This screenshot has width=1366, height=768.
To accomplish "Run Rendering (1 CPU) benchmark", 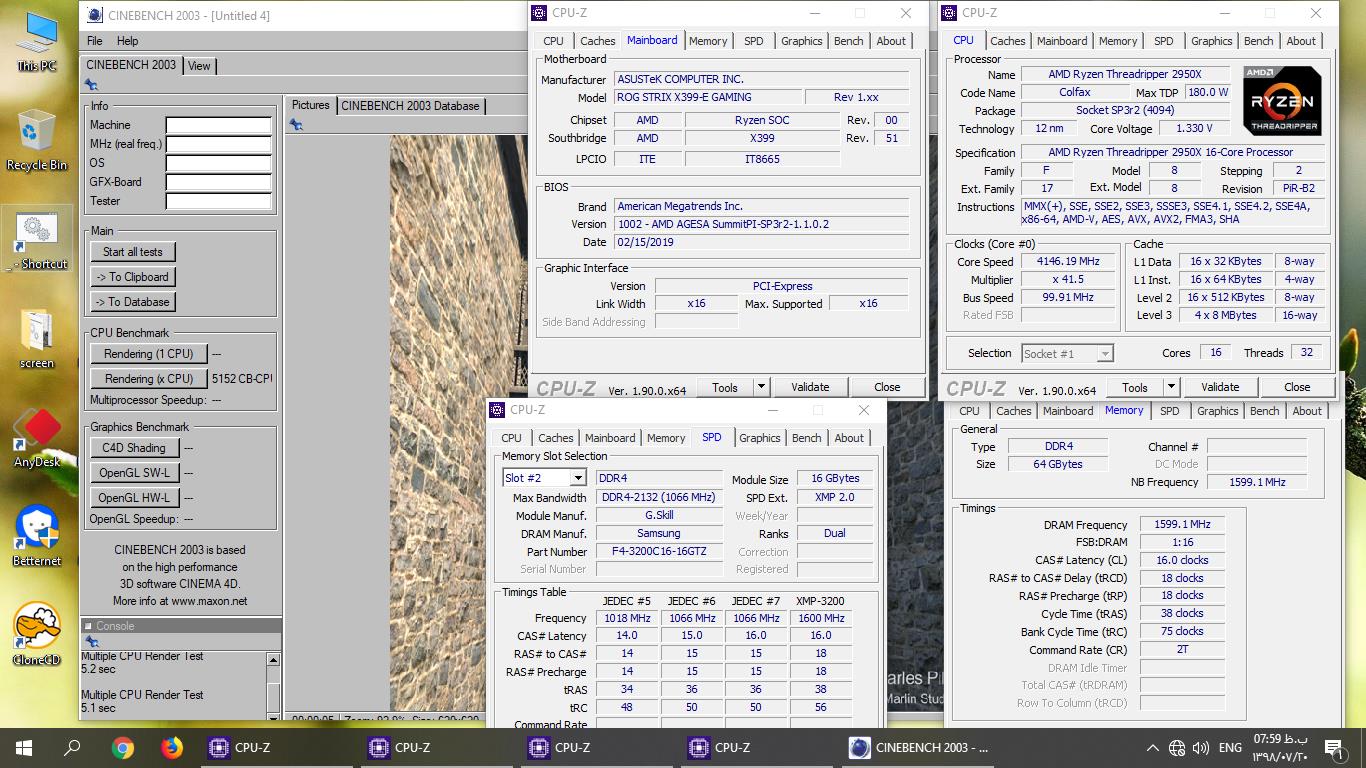I will point(149,354).
